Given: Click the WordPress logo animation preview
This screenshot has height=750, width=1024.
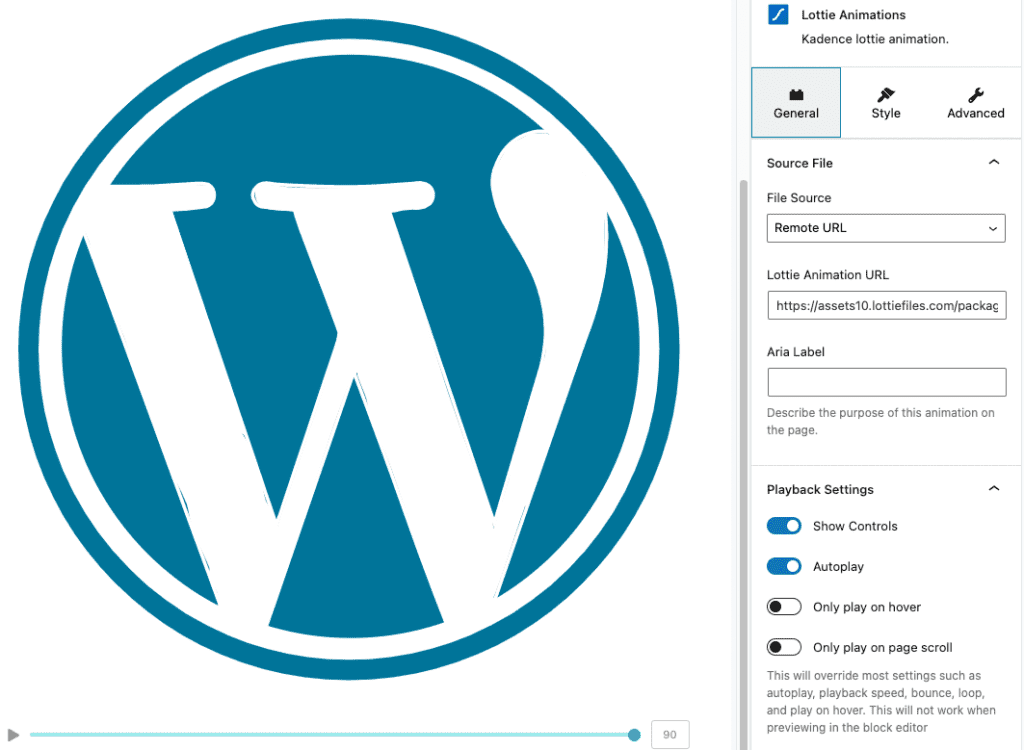Looking at the screenshot, I should click(349, 350).
